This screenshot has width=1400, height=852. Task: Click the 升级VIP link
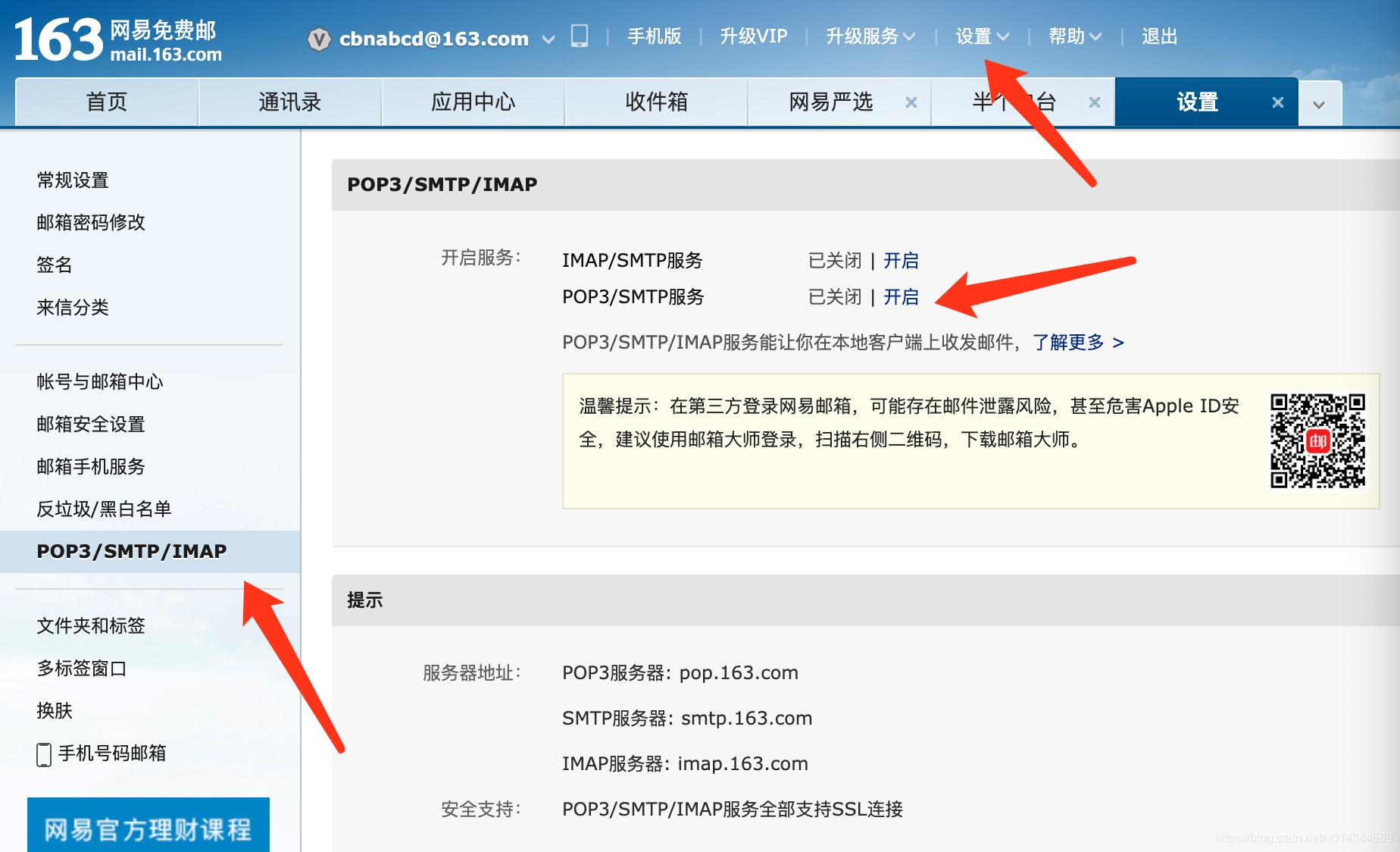754,36
